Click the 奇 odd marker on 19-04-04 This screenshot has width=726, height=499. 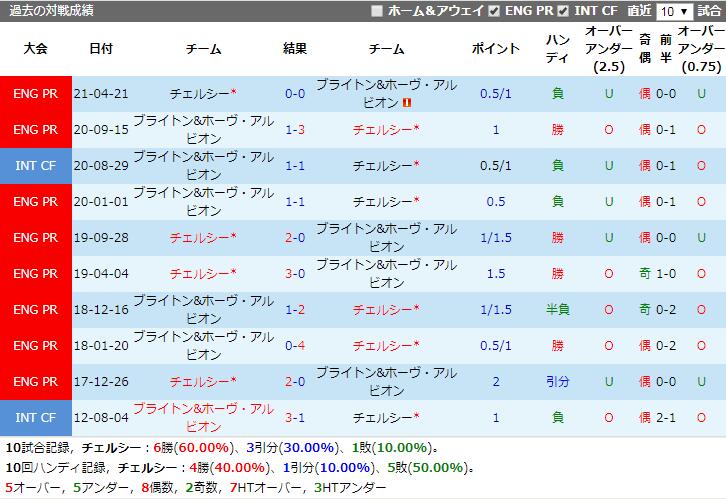click(645, 274)
